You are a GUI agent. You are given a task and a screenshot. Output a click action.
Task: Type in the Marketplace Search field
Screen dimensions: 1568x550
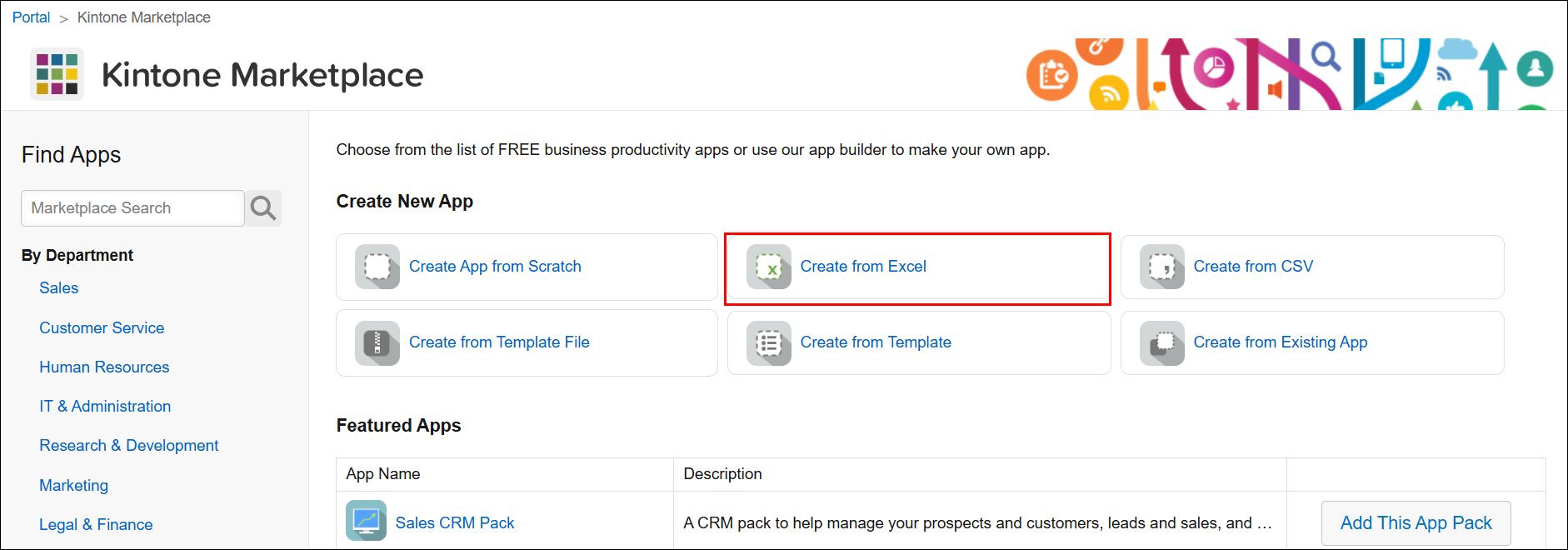(132, 208)
